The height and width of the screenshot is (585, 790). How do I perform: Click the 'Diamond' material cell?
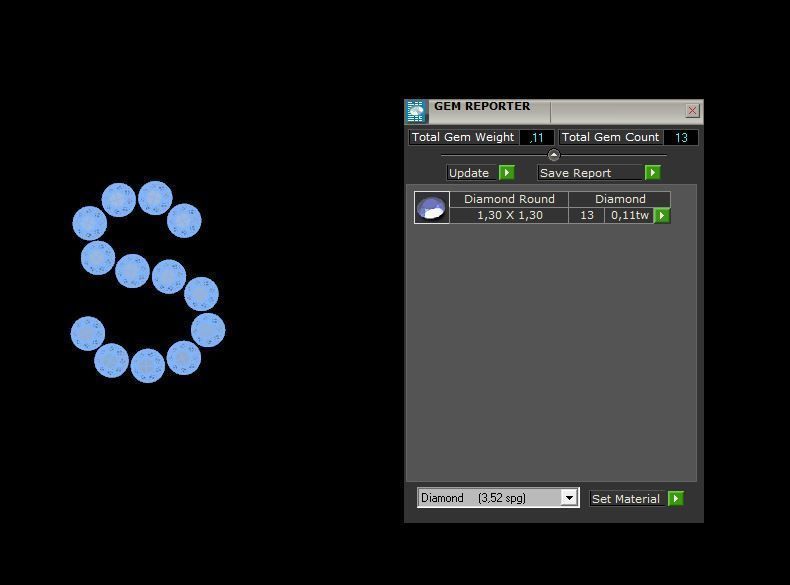pyautogui.click(x=620, y=199)
